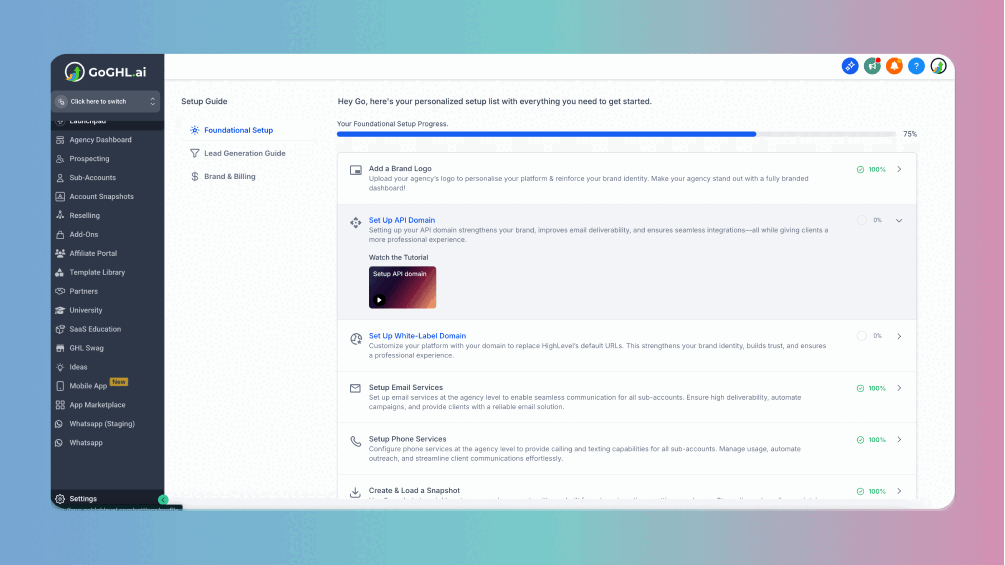Collapse the Set Up API Domain section
1005x565 pixels.
pyautogui.click(x=899, y=220)
